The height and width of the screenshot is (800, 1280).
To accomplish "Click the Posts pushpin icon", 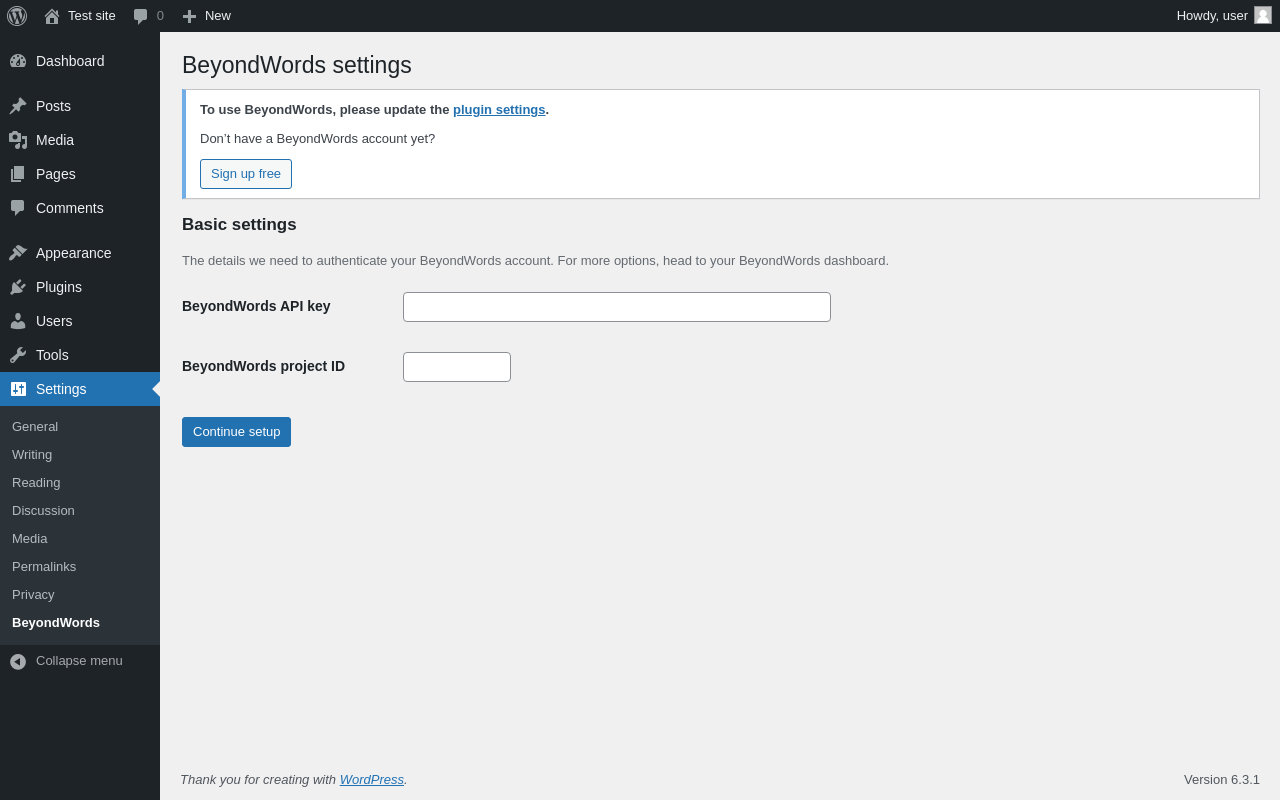I will [x=18, y=106].
